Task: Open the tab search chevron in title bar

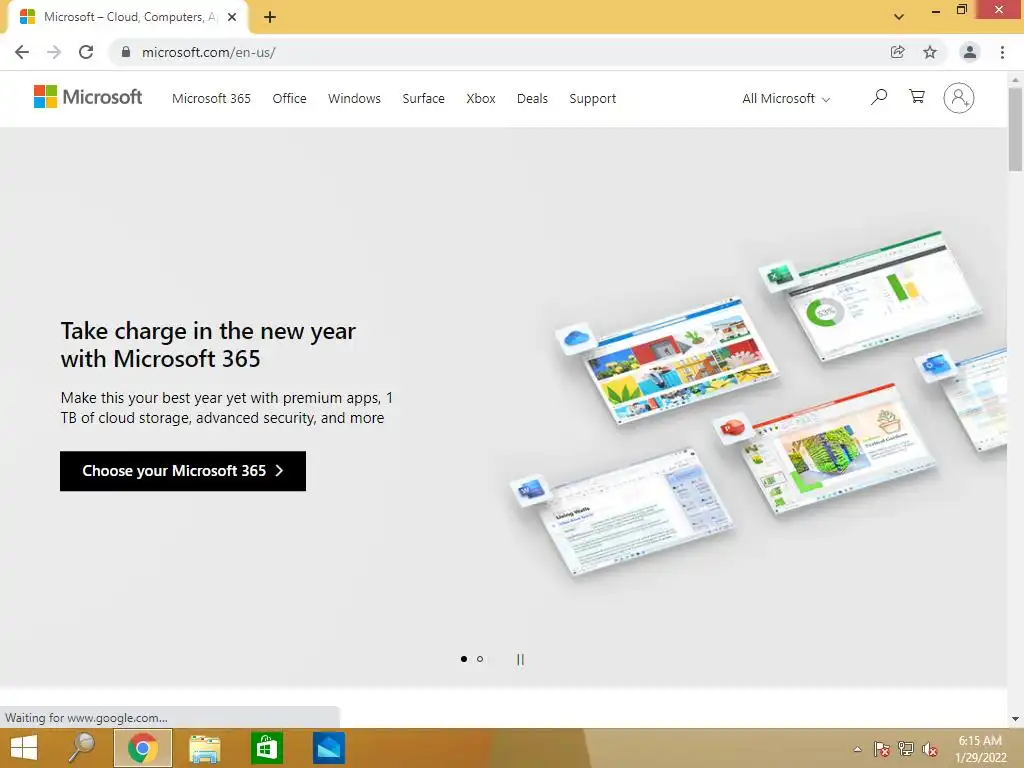Action: [899, 17]
